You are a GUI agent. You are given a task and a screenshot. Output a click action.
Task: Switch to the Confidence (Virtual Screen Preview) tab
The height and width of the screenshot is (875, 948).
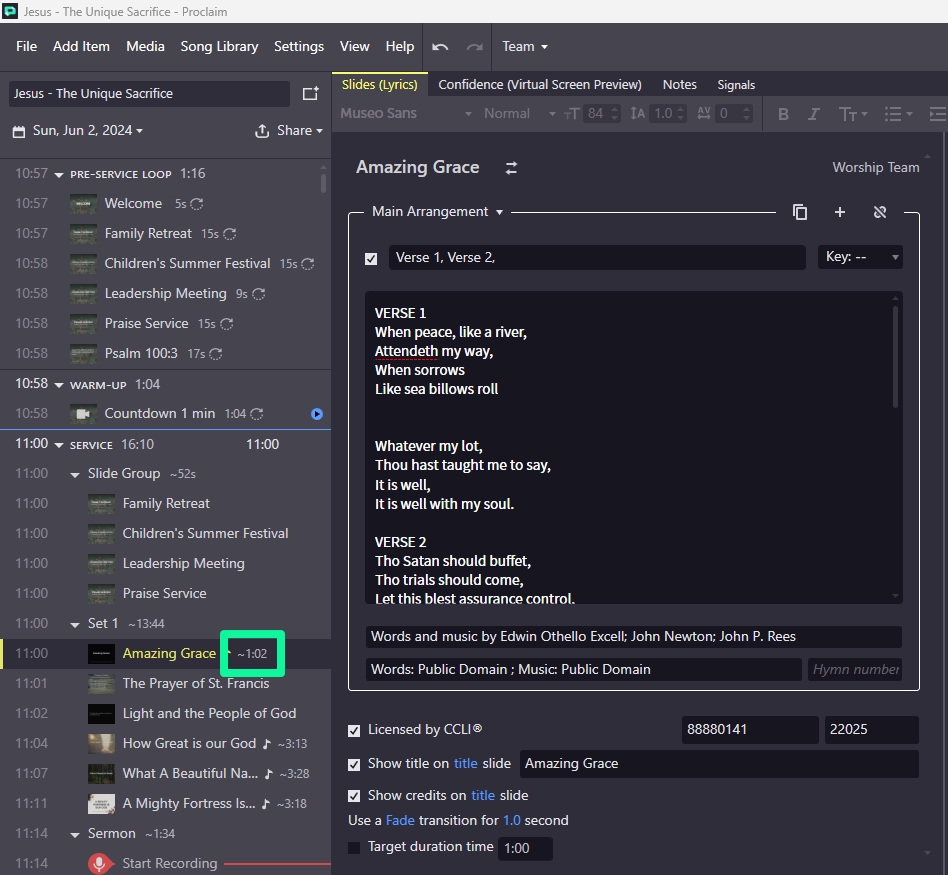[540, 85]
